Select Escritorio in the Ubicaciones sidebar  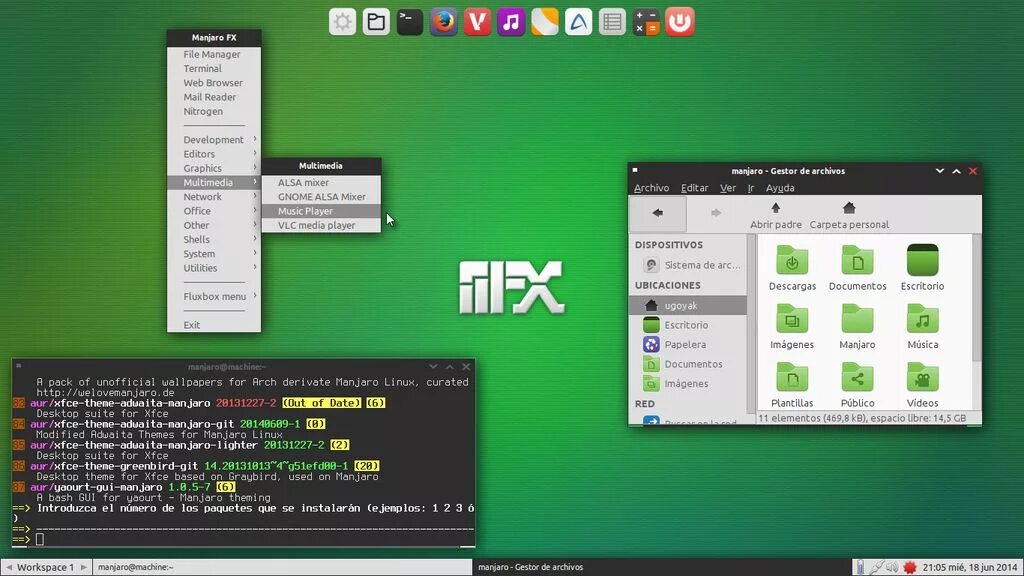[x=688, y=325]
